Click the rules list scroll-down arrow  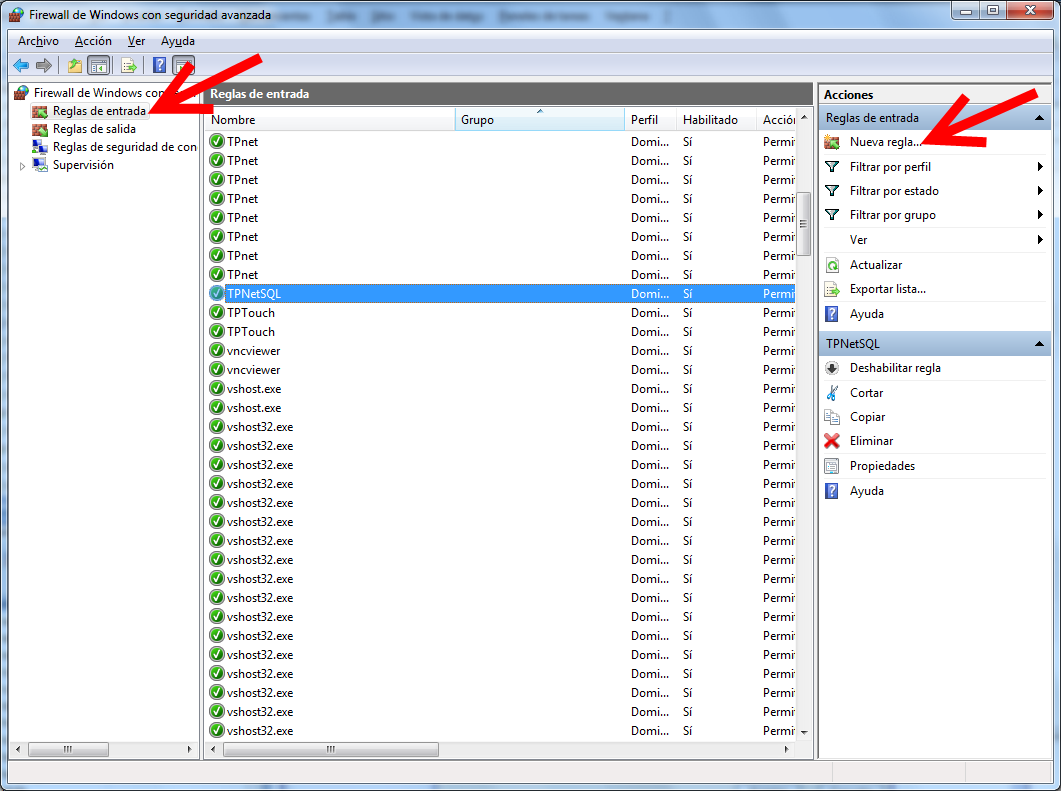point(804,732)
